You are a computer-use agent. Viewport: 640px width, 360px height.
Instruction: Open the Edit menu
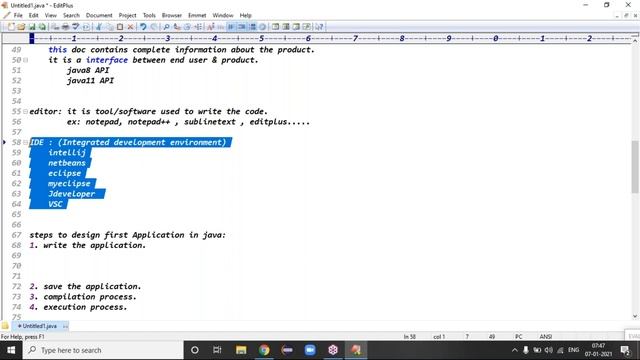click(33, 16)
